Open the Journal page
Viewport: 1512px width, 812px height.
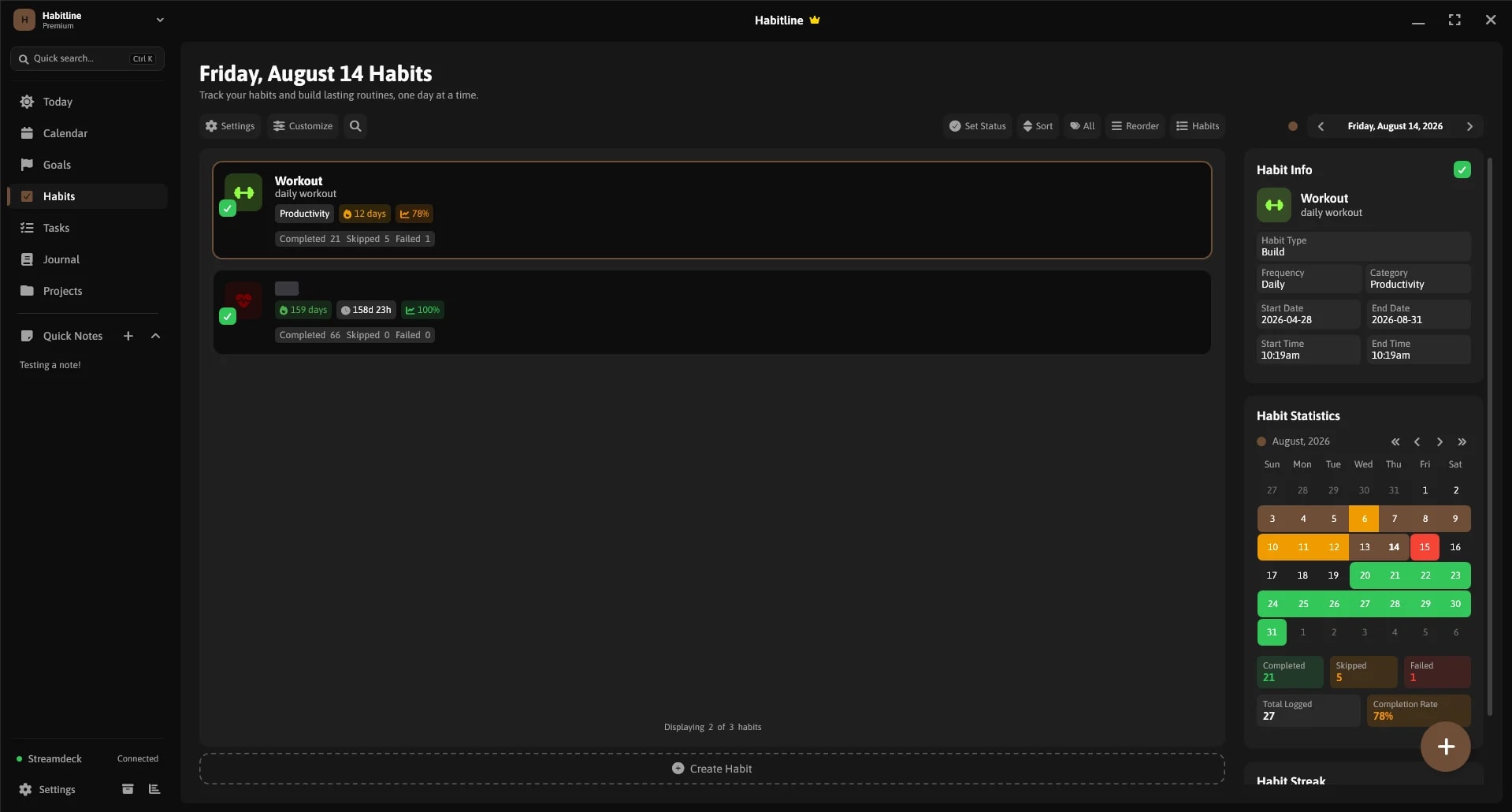[87, 259]
